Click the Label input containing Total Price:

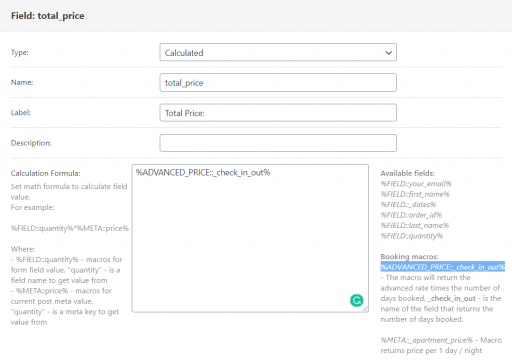(x=278, y=113)
